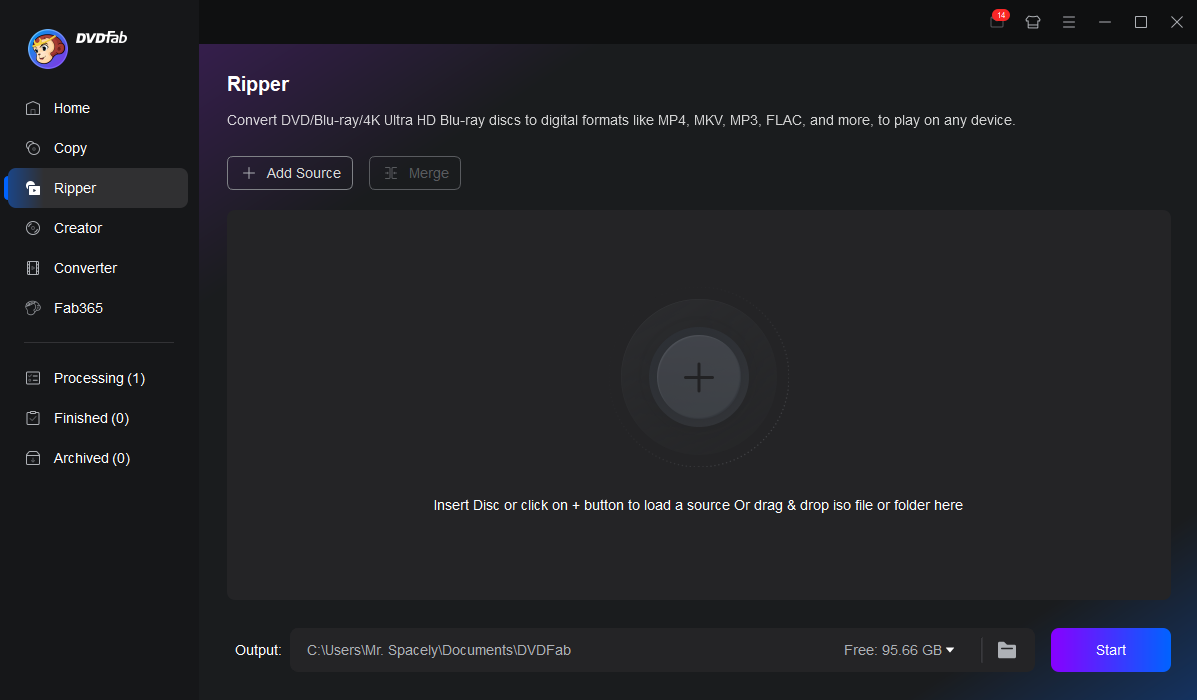The height and width of the screenshot is (700, 1197).
Task: Open the Creator module
Action: [98, 228]
